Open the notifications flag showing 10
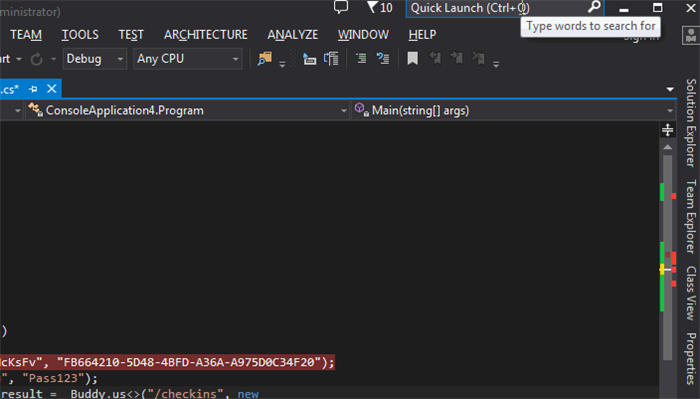The height and width of the screenshot is (399, 700). click(x=379, y=8)
